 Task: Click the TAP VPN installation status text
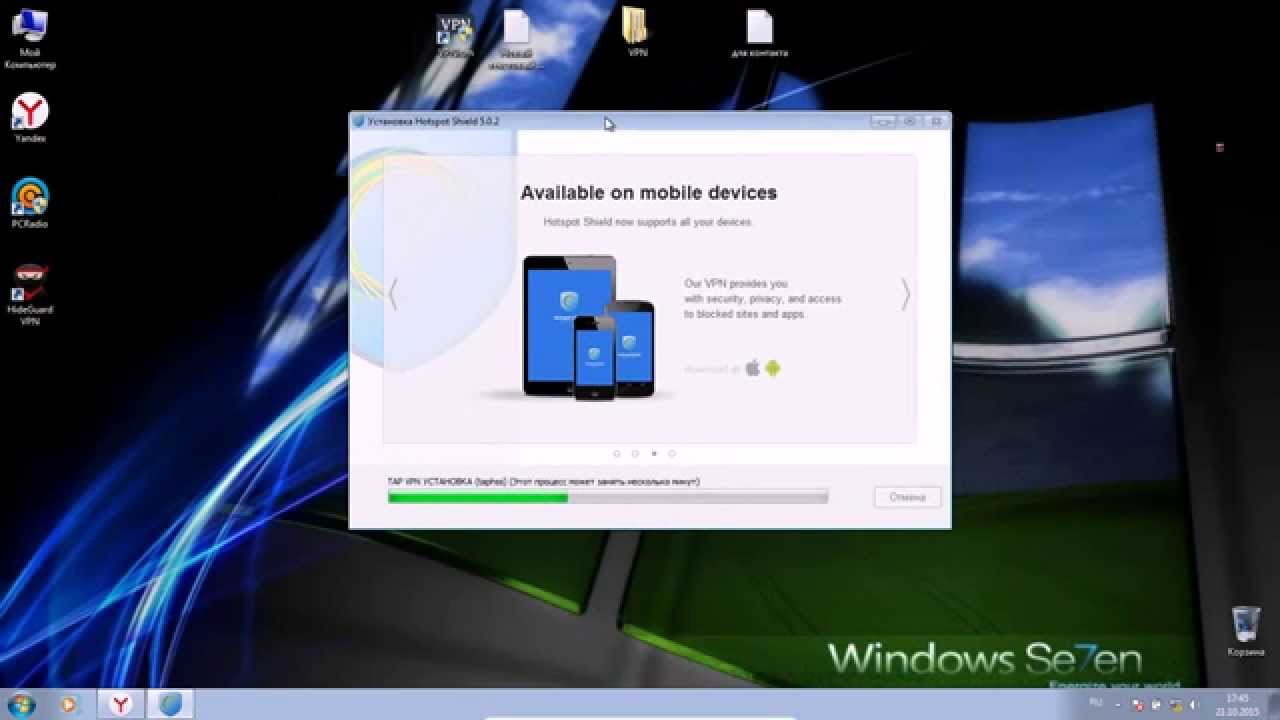point(544,481)
